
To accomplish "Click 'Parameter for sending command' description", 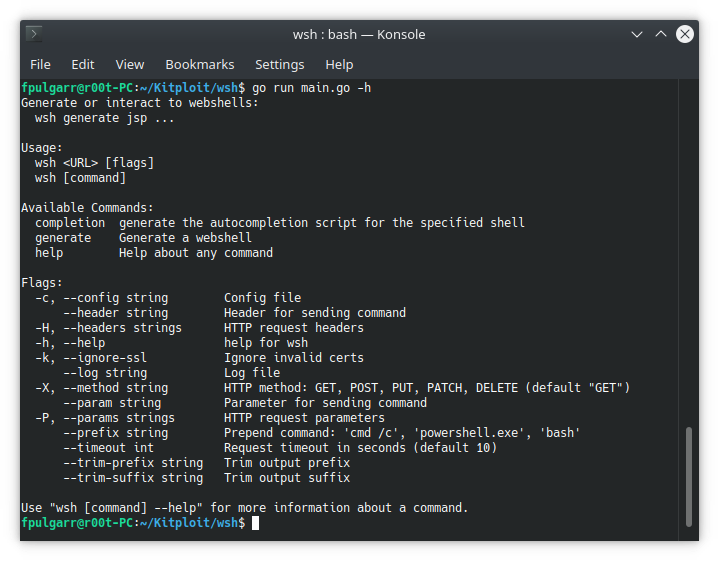I will pyautogui.click(x=325, y=403).
